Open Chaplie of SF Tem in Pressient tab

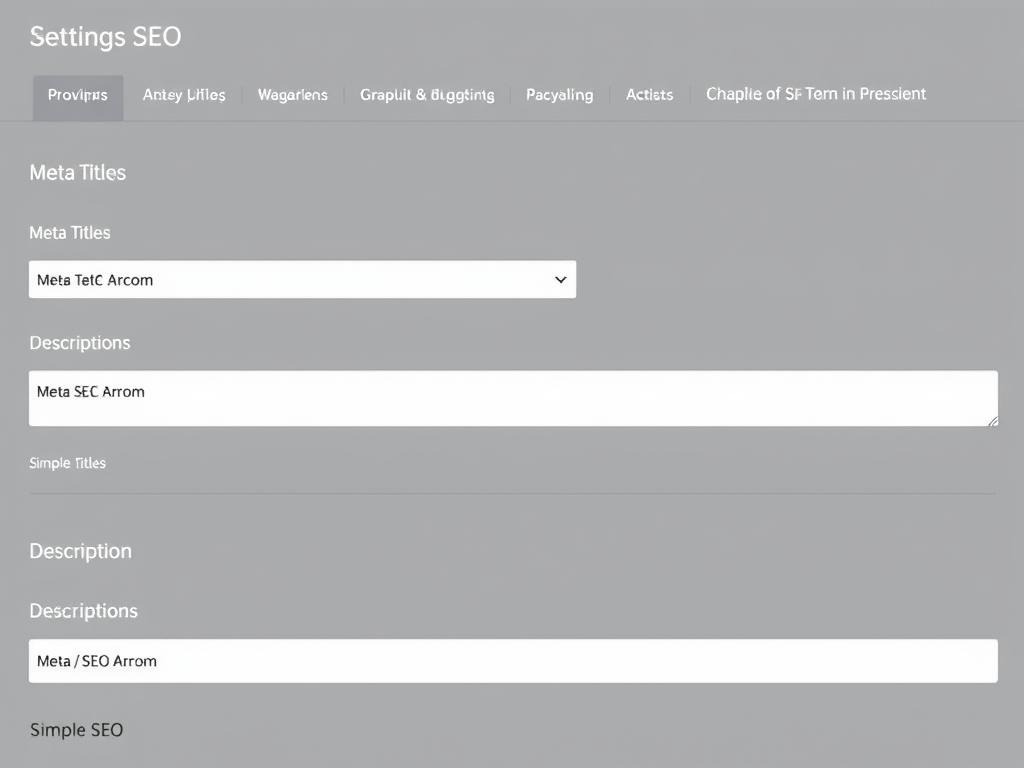click(x=816, y=94)
